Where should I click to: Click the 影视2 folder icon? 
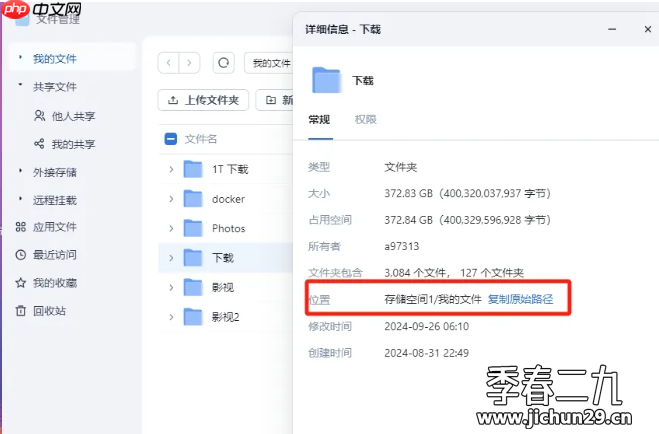193,316
